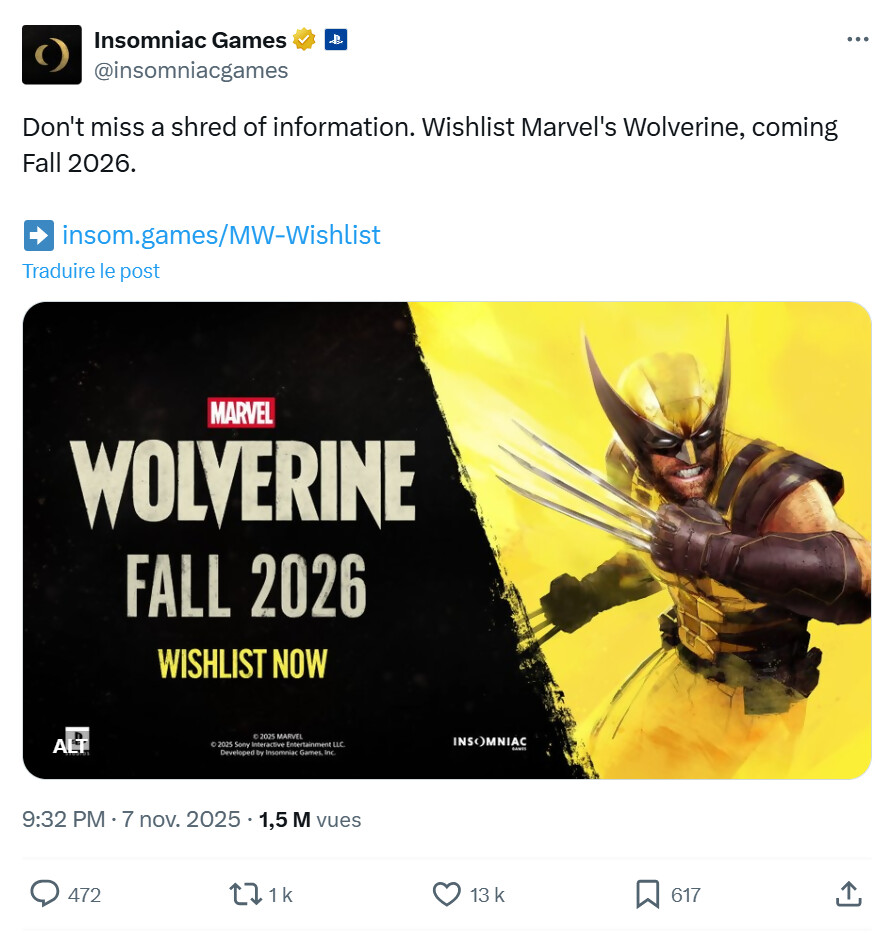Image resolution: width=889 pixels, height=943 pixels.
Task: Open the insom.games/MW-Wishlist link
Action: [x=221, y=235]
